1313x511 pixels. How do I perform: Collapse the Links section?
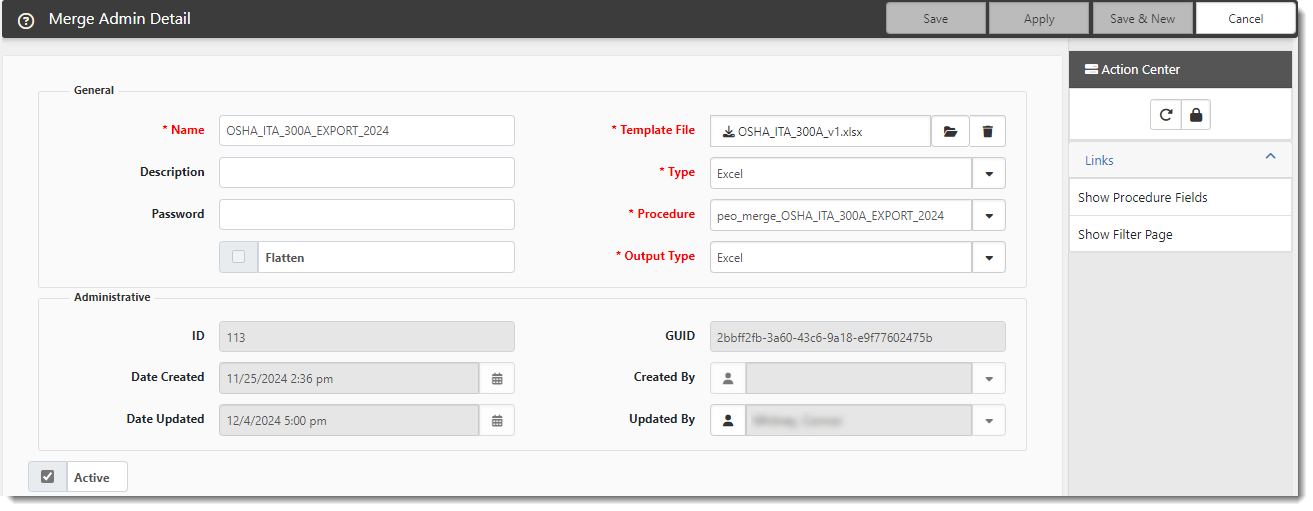tap(1270, 157)
